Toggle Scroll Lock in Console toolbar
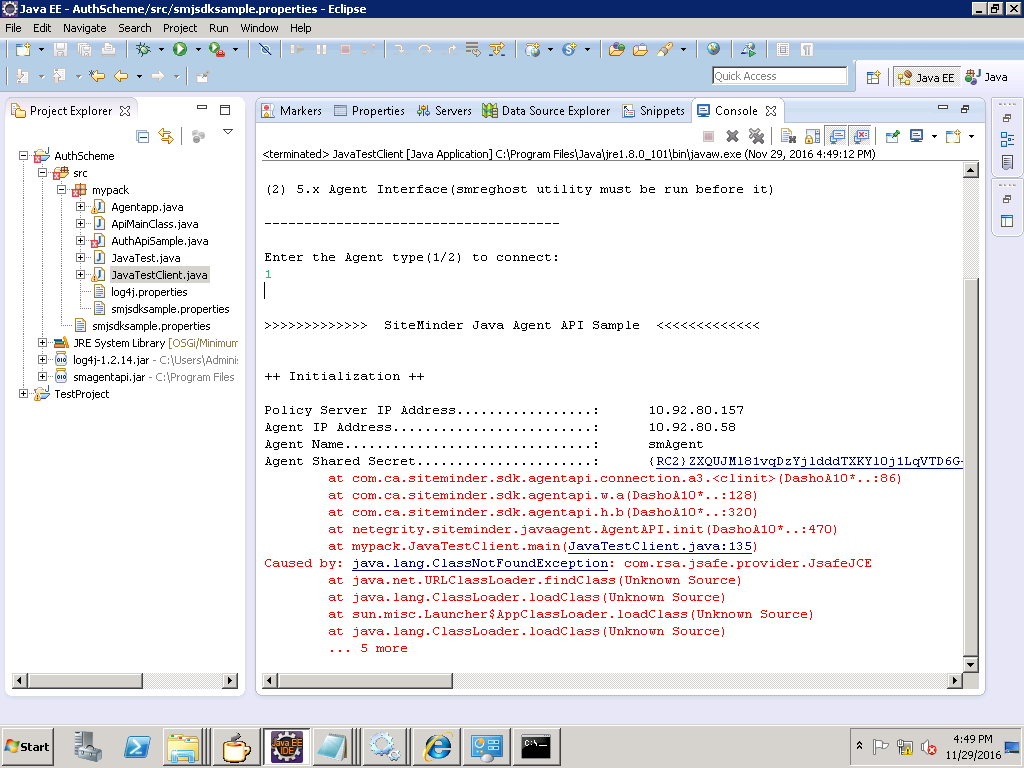 pyautogui.click(x=812, y=136)
